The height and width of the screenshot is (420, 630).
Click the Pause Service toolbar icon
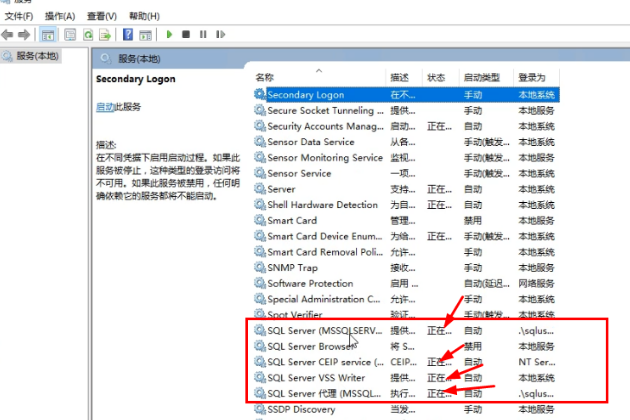203,34
